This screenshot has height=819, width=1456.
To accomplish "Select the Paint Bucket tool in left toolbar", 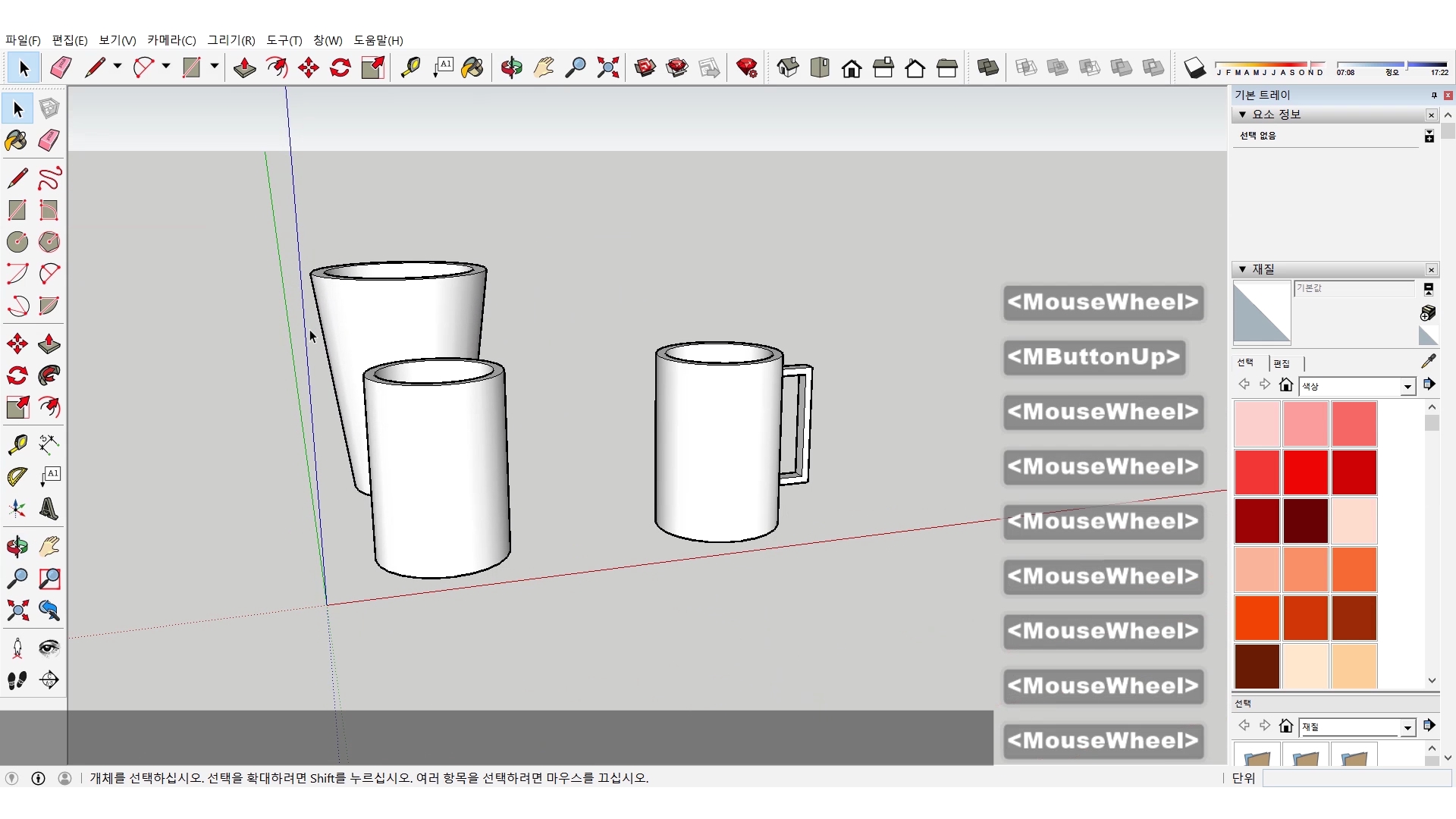I will point(17,140).
